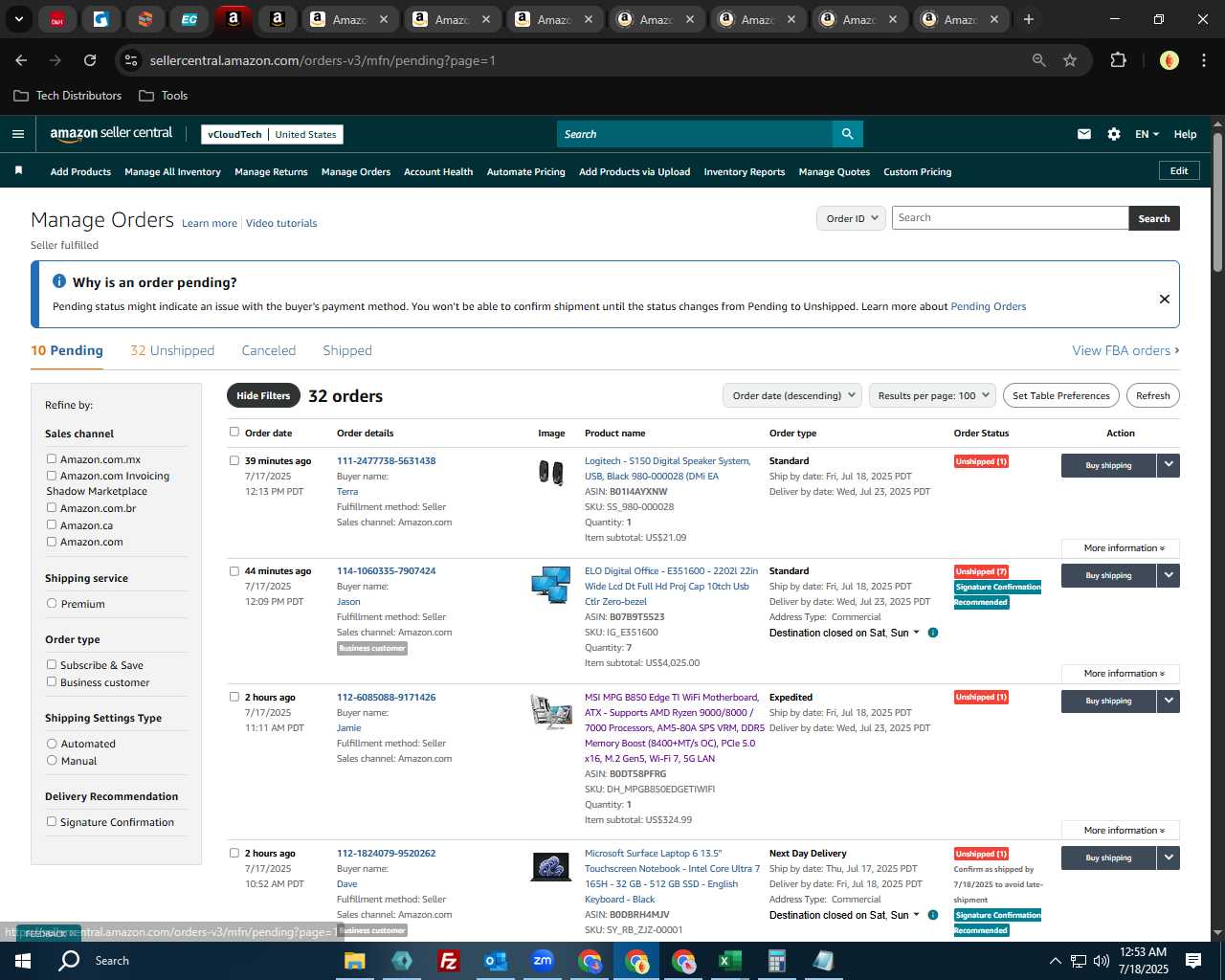The image size is (1225, 980).
Task: Click the magnifier search button in header
Action: 847,134
